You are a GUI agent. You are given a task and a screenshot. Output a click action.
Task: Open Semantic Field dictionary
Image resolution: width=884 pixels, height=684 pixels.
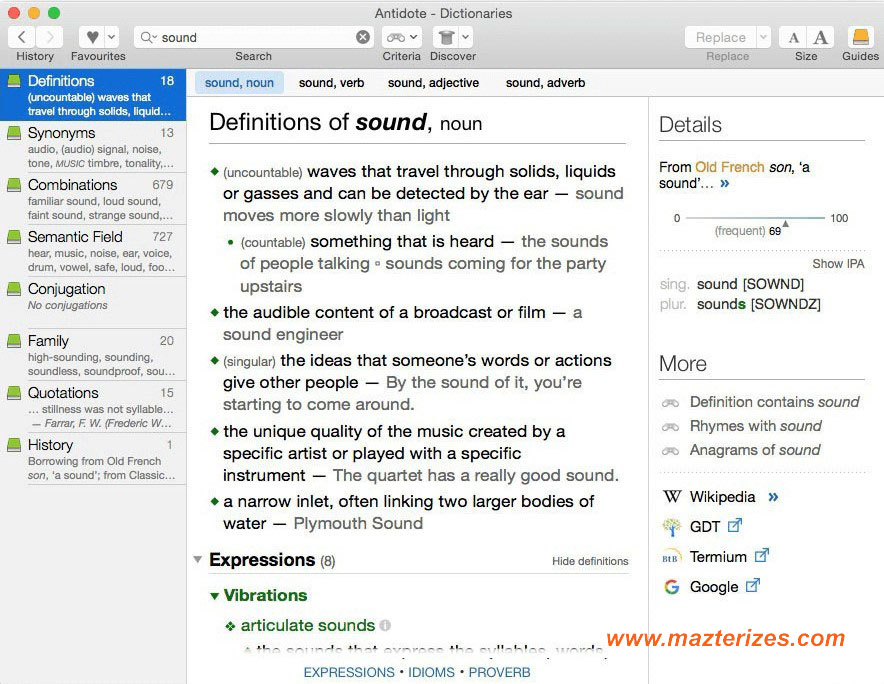coord(93,251)
